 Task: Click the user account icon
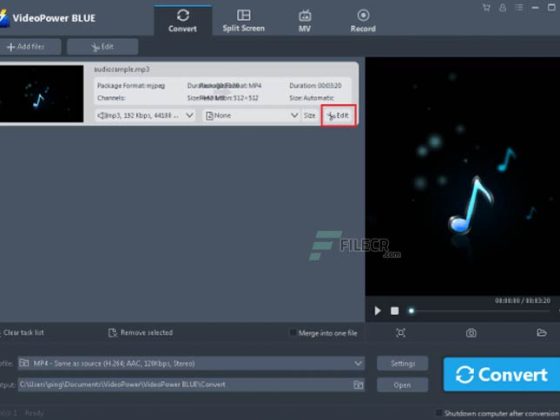(x=502, y=8)
